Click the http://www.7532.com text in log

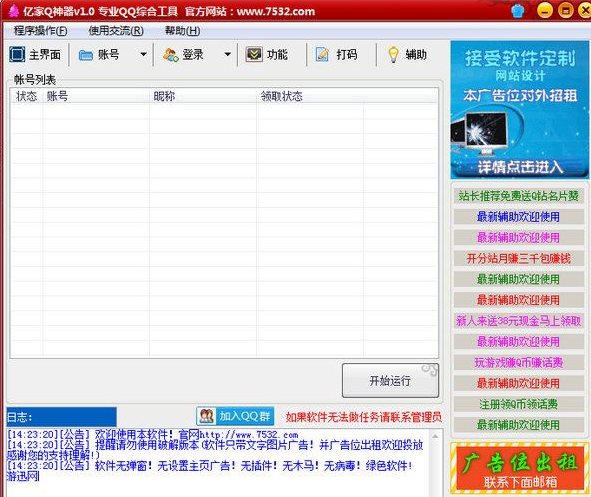249,435
